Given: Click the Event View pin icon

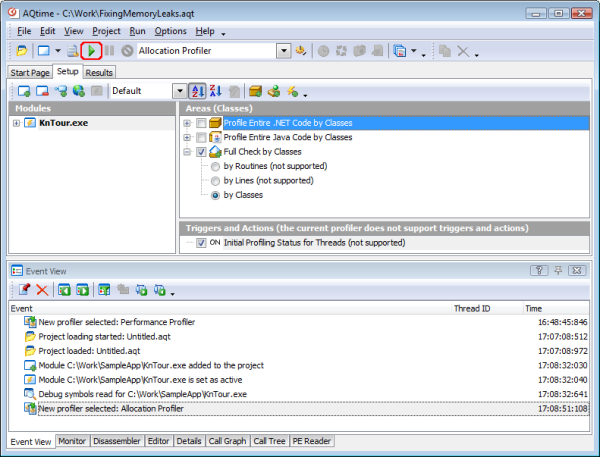Looking at the screenshot, I should click(558, 271).
